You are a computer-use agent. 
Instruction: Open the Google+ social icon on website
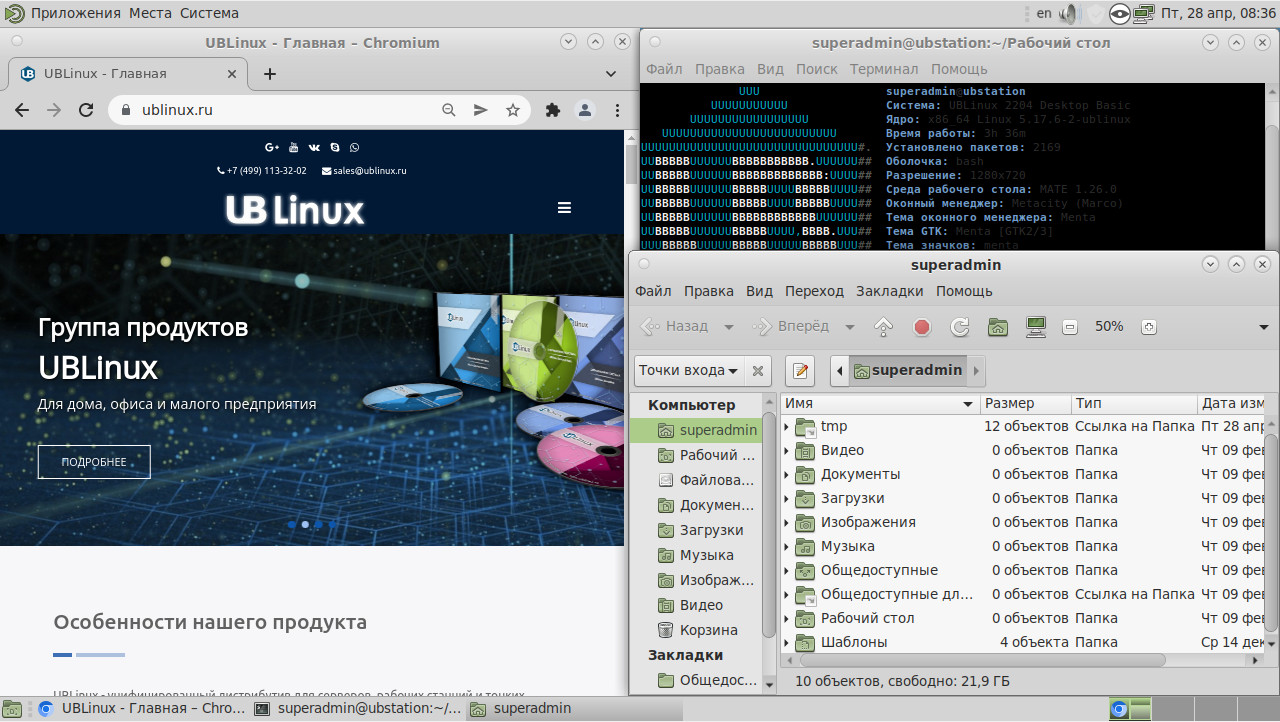coord(272,147)
